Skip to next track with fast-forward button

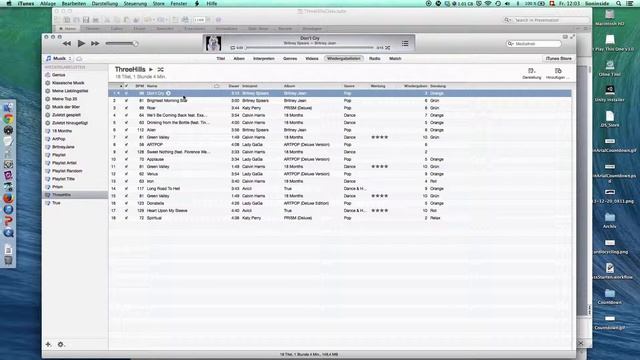click(95, 43)
